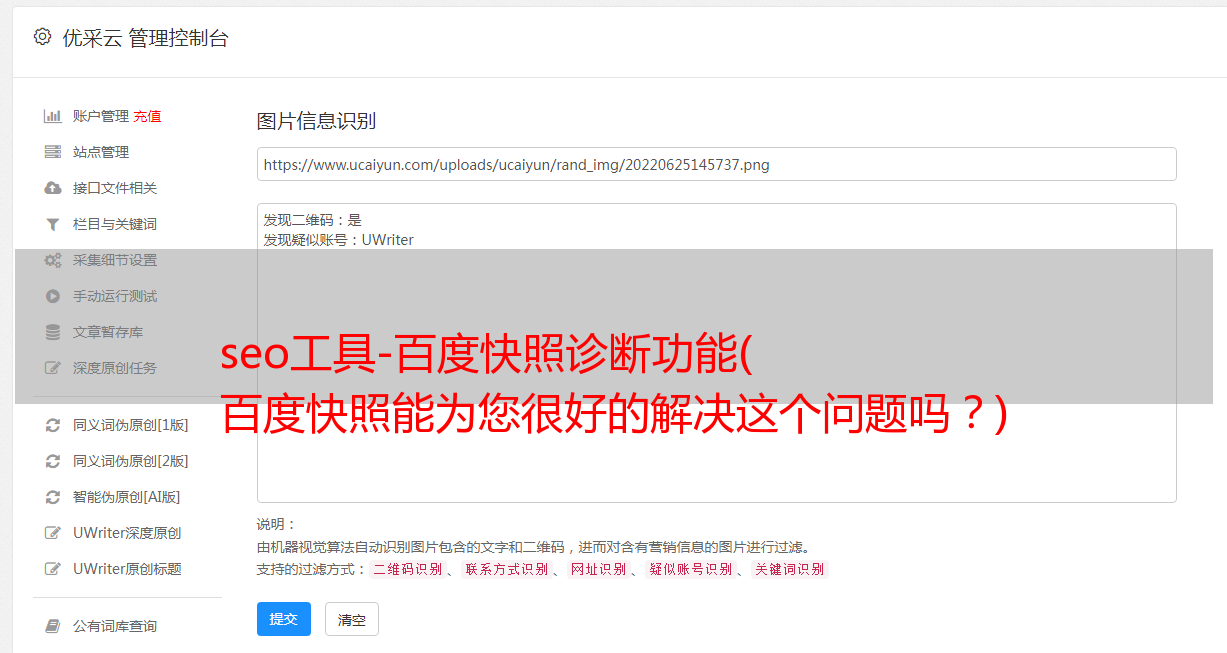Open 账户管理 in the sidebar
Screen dimensions: 1227x653
101,116
